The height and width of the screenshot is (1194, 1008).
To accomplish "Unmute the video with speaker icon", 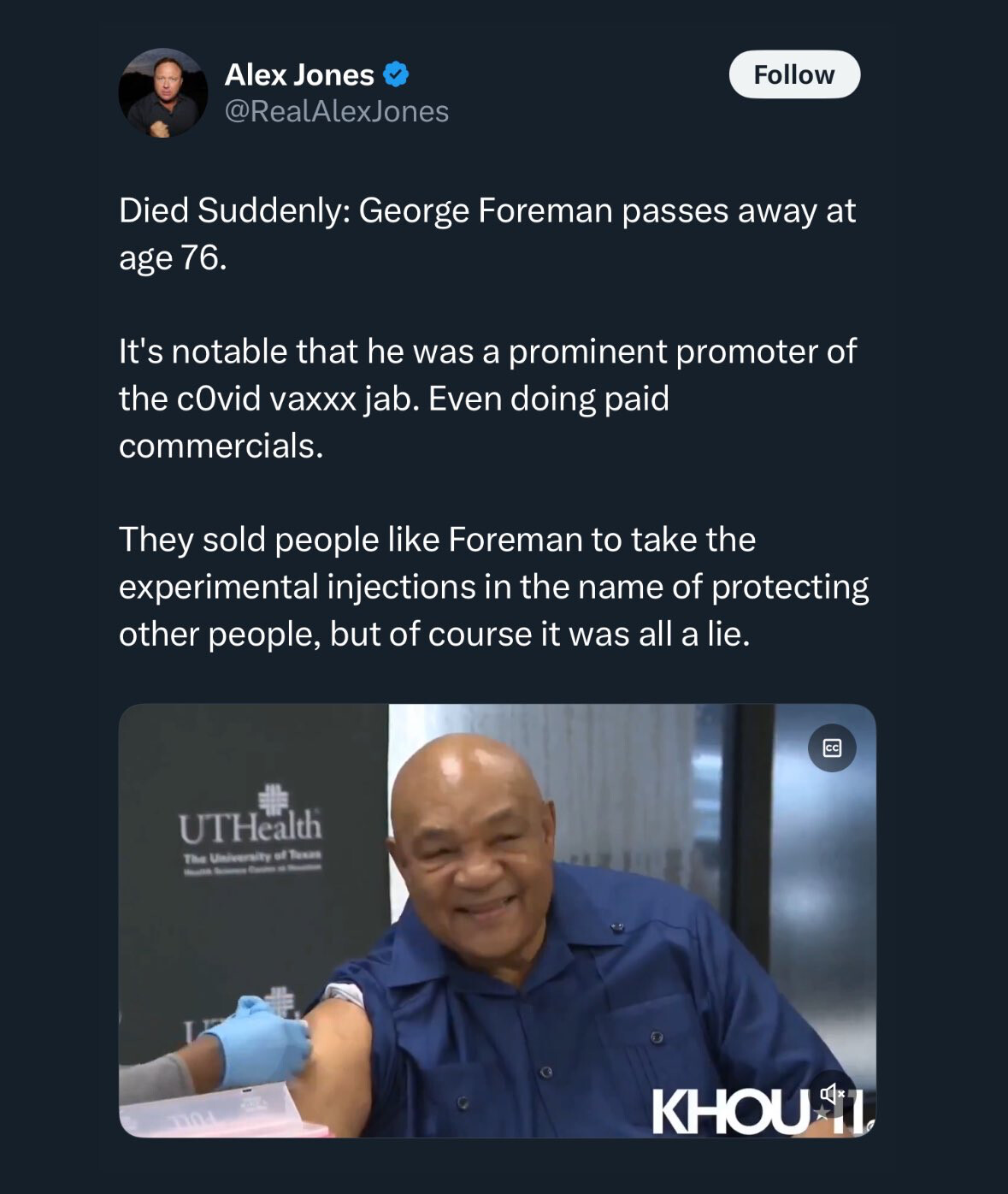I will tap(832, 1093).
